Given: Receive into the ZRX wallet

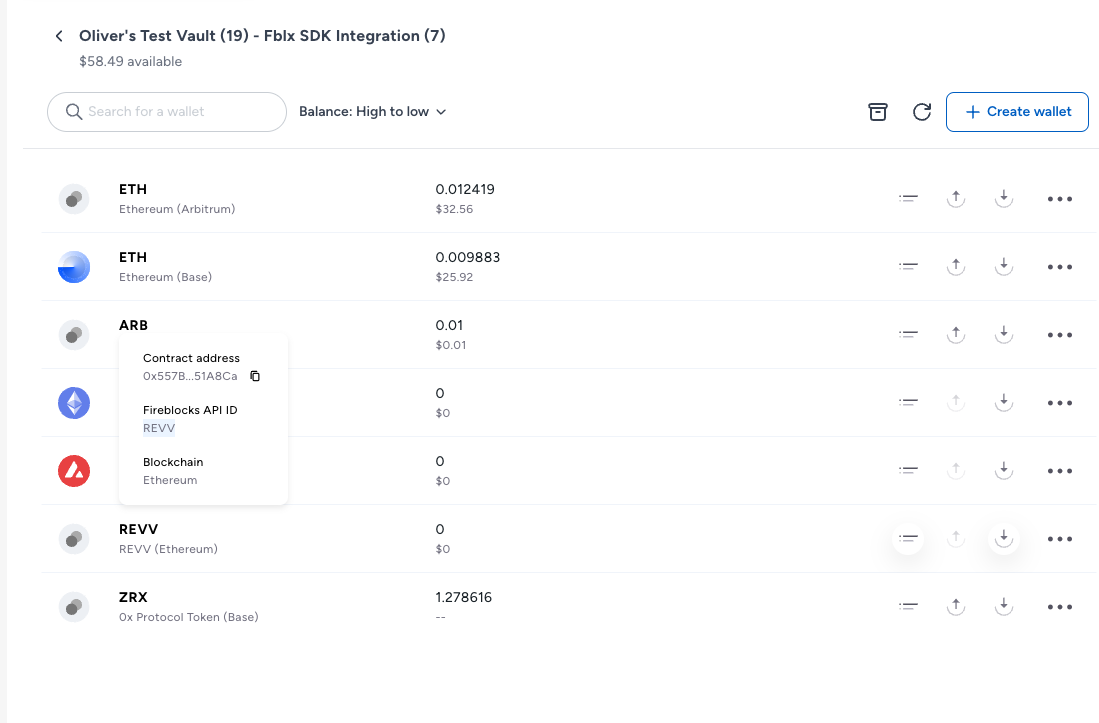Looking at the screenshot, I should pos(1004,607).
